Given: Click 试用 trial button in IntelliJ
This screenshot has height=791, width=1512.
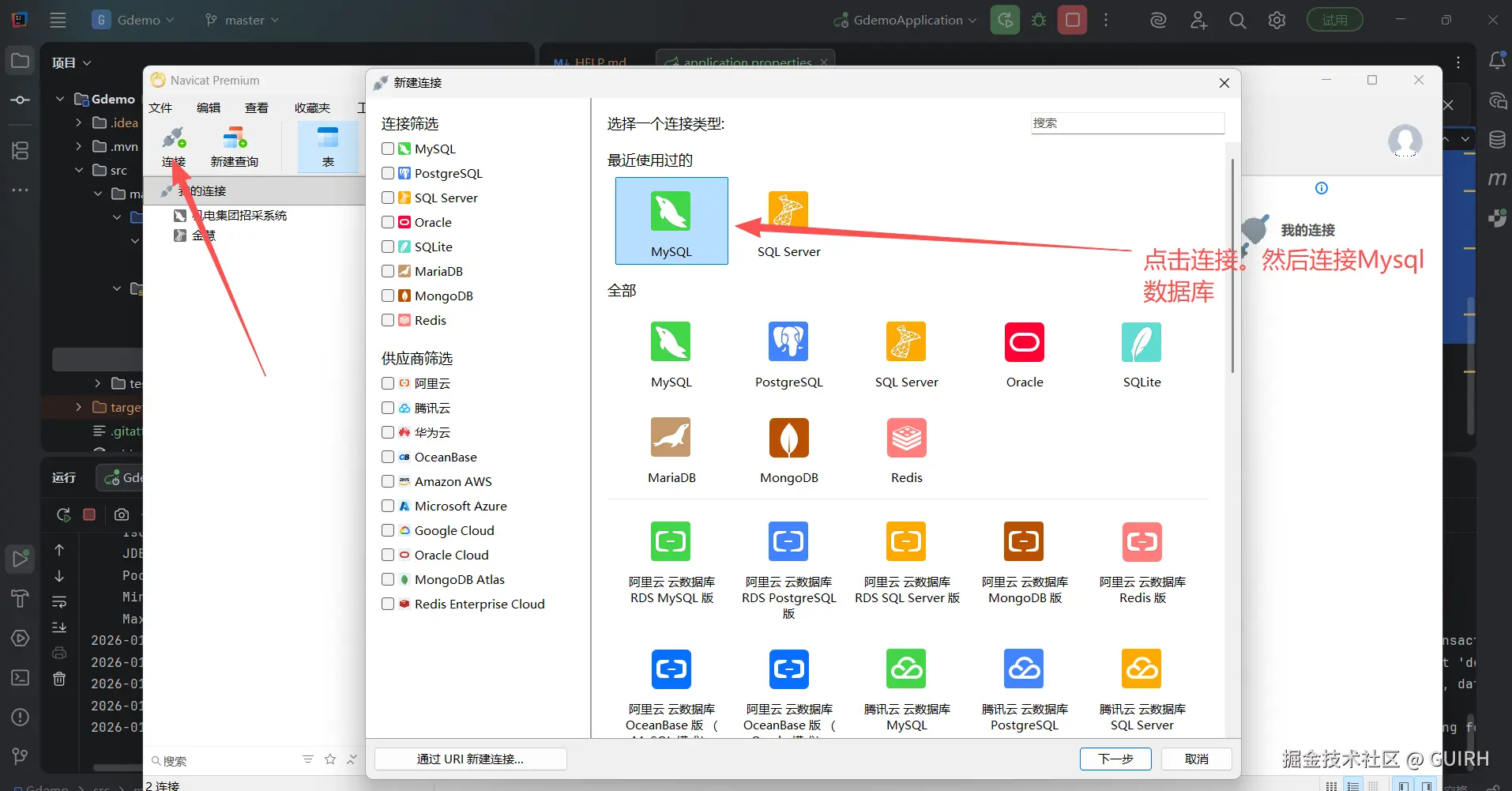Looking at the screenshot, I should pyautogui.click(x=1334, y=20).
